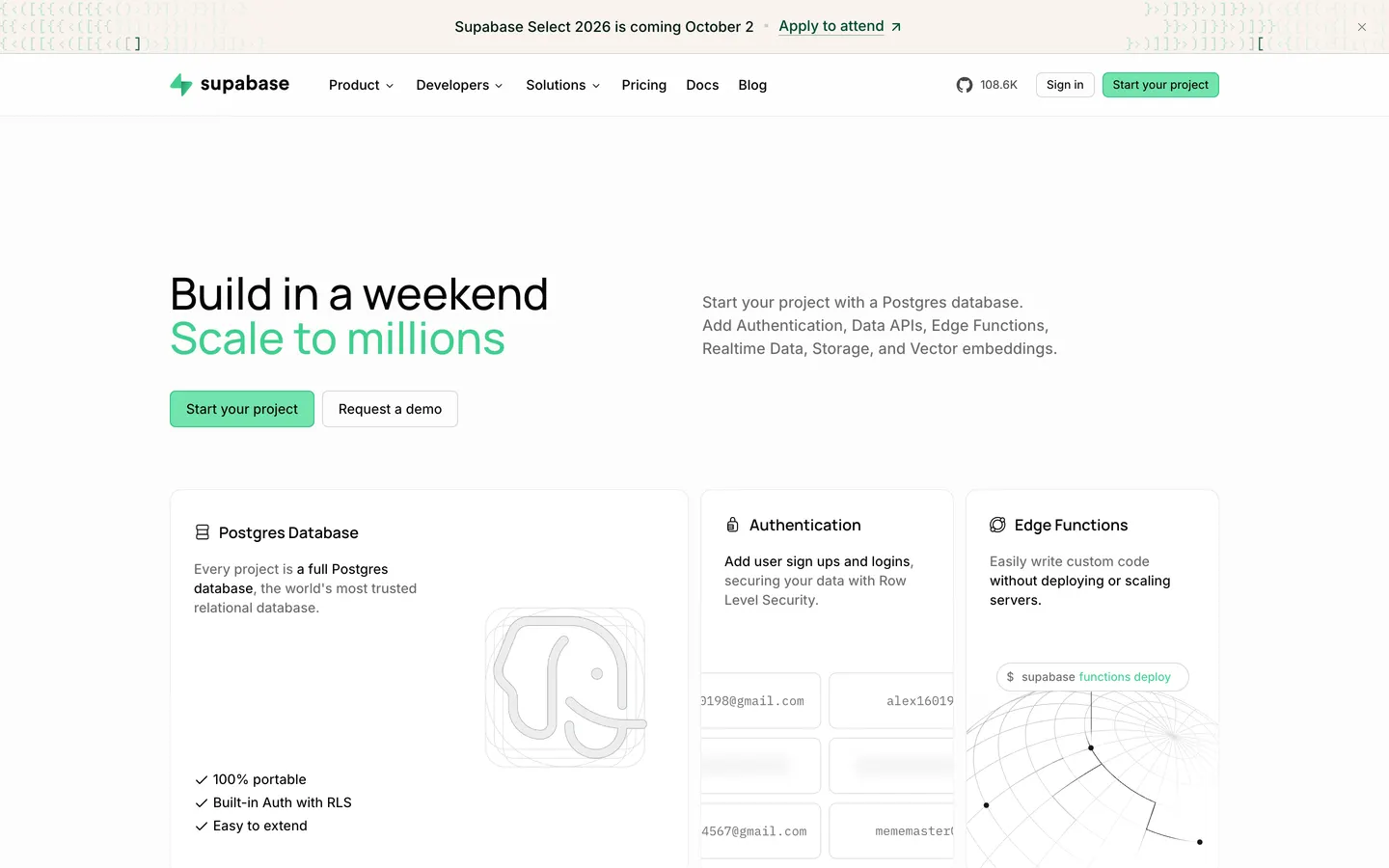Image resolution: width=1389 pixels, height=868 pixels.
Task: Click the Supabase Select 2026 announcement text
Action: 604,27
